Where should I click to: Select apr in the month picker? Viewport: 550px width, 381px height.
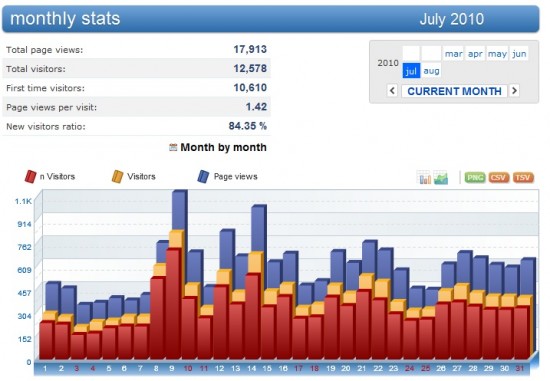(475, 54)
